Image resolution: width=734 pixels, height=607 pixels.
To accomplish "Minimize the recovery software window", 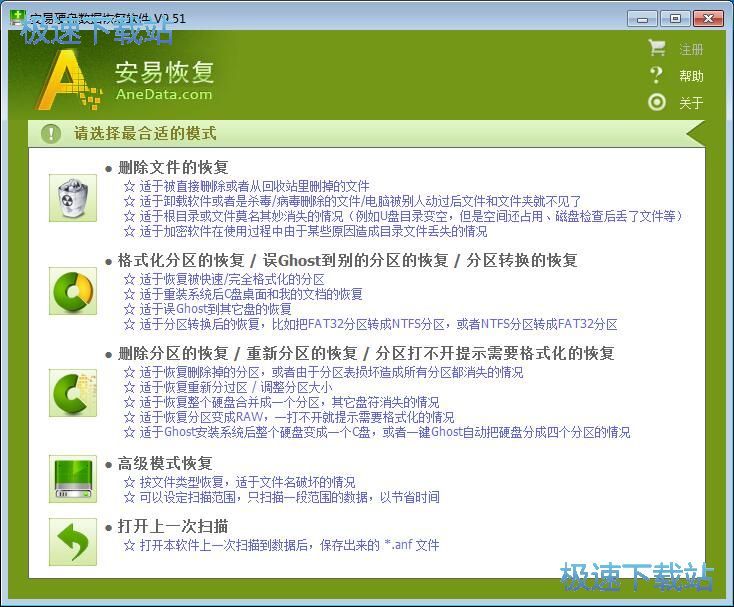I will tap(643, 19).
